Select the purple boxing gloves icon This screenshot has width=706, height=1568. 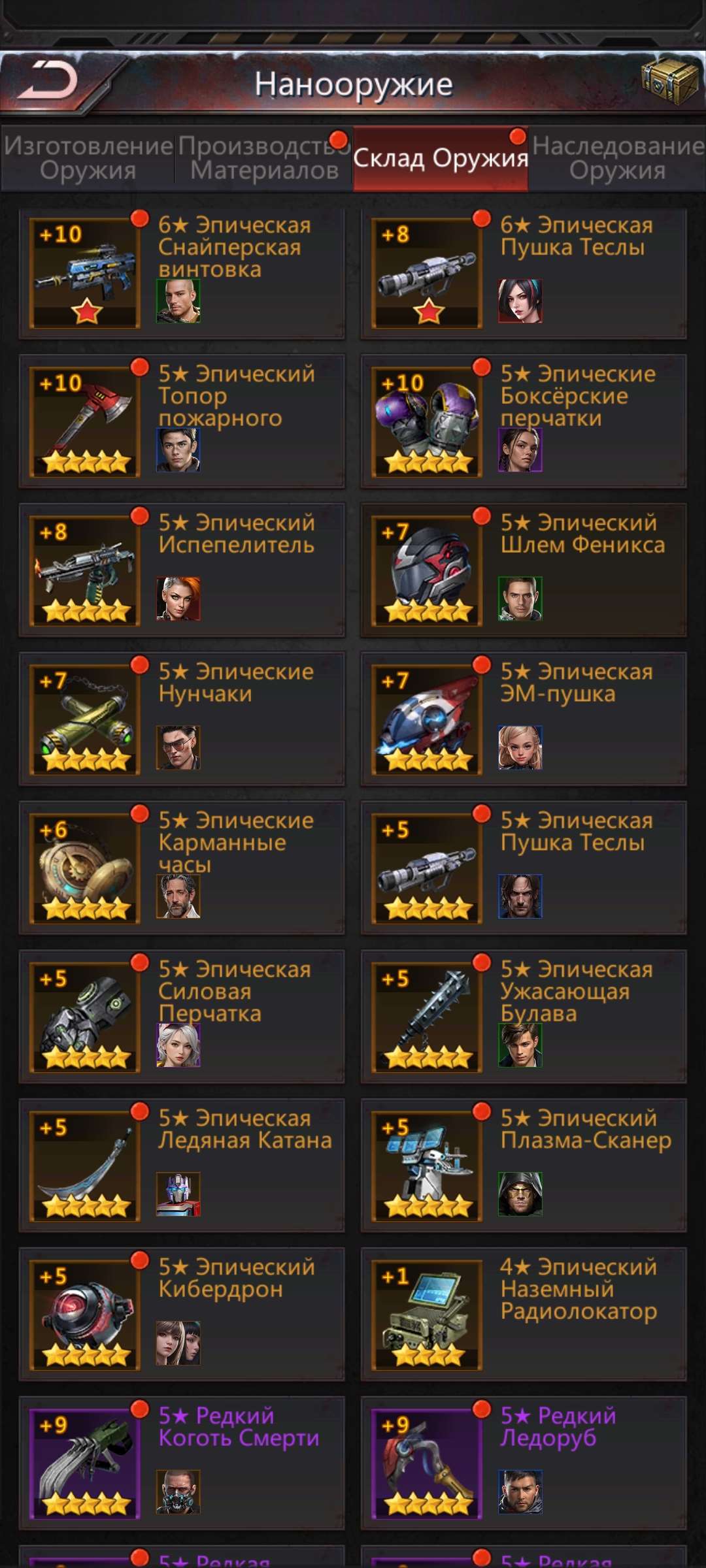tap(427, 422)
